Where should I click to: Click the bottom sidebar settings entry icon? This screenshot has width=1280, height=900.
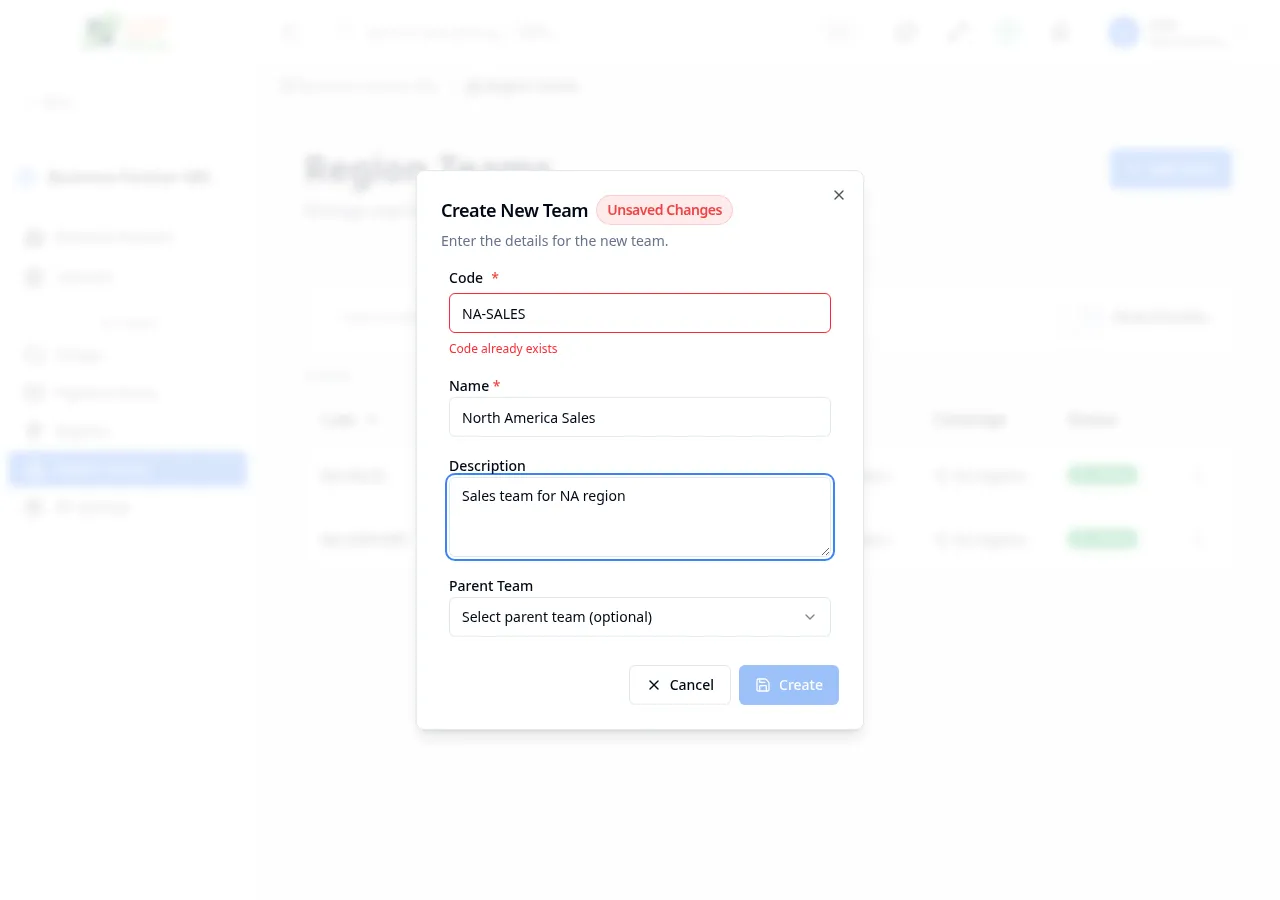[34, 507]
